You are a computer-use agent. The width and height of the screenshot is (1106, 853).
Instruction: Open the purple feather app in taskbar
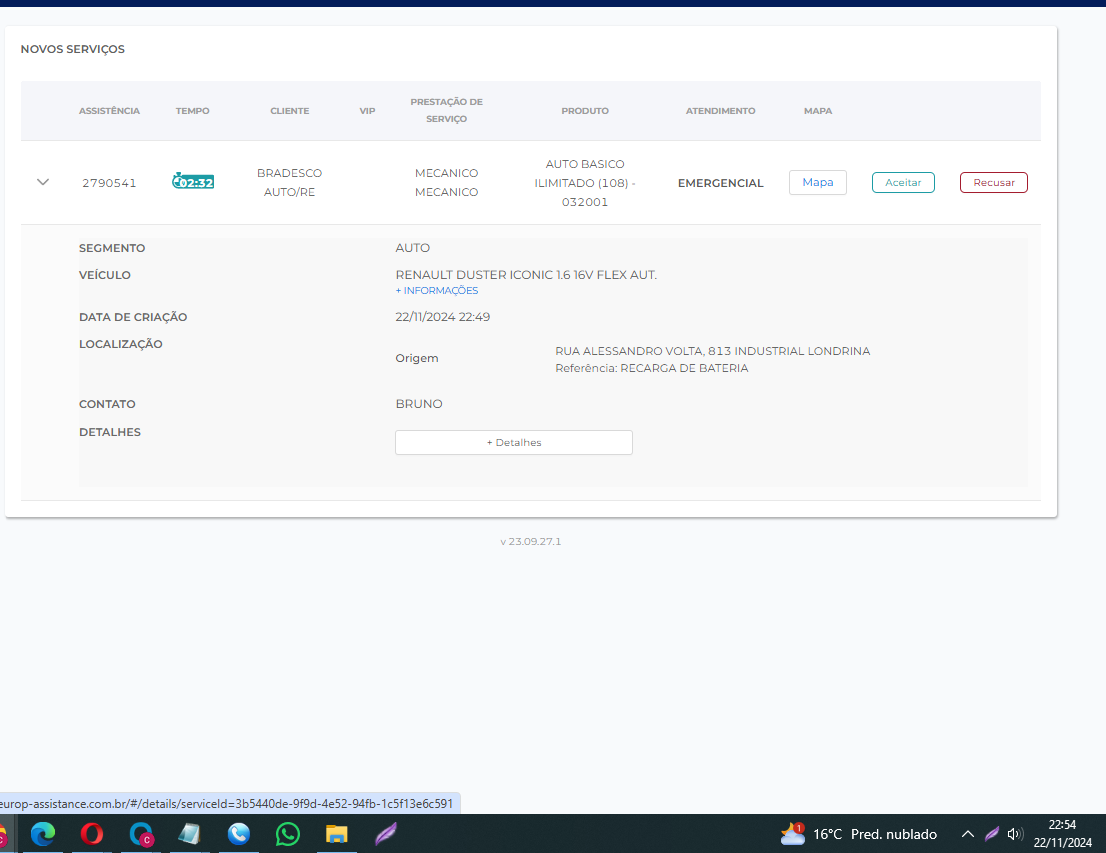point(385,834)
